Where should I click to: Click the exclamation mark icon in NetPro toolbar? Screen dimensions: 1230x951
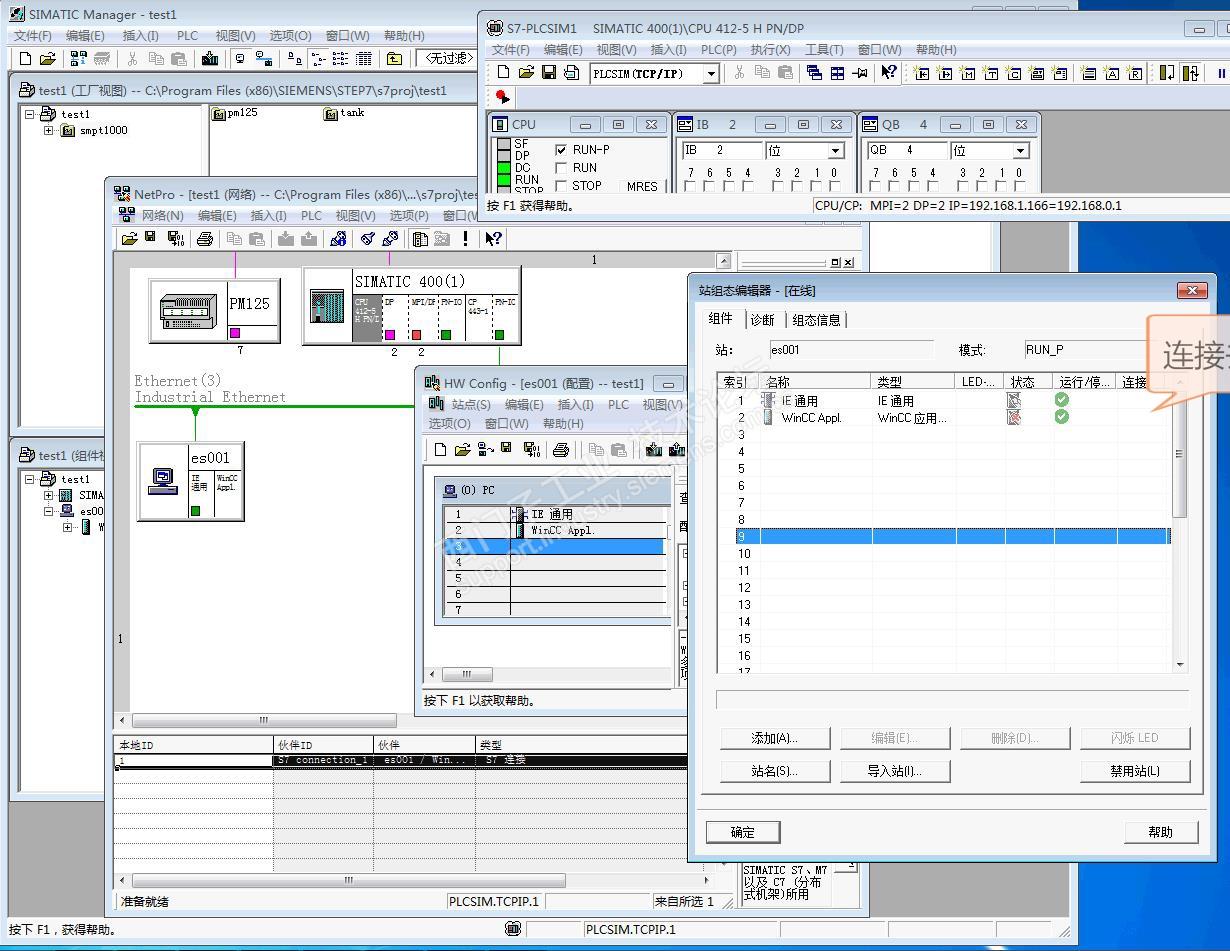tap(465, 239)
